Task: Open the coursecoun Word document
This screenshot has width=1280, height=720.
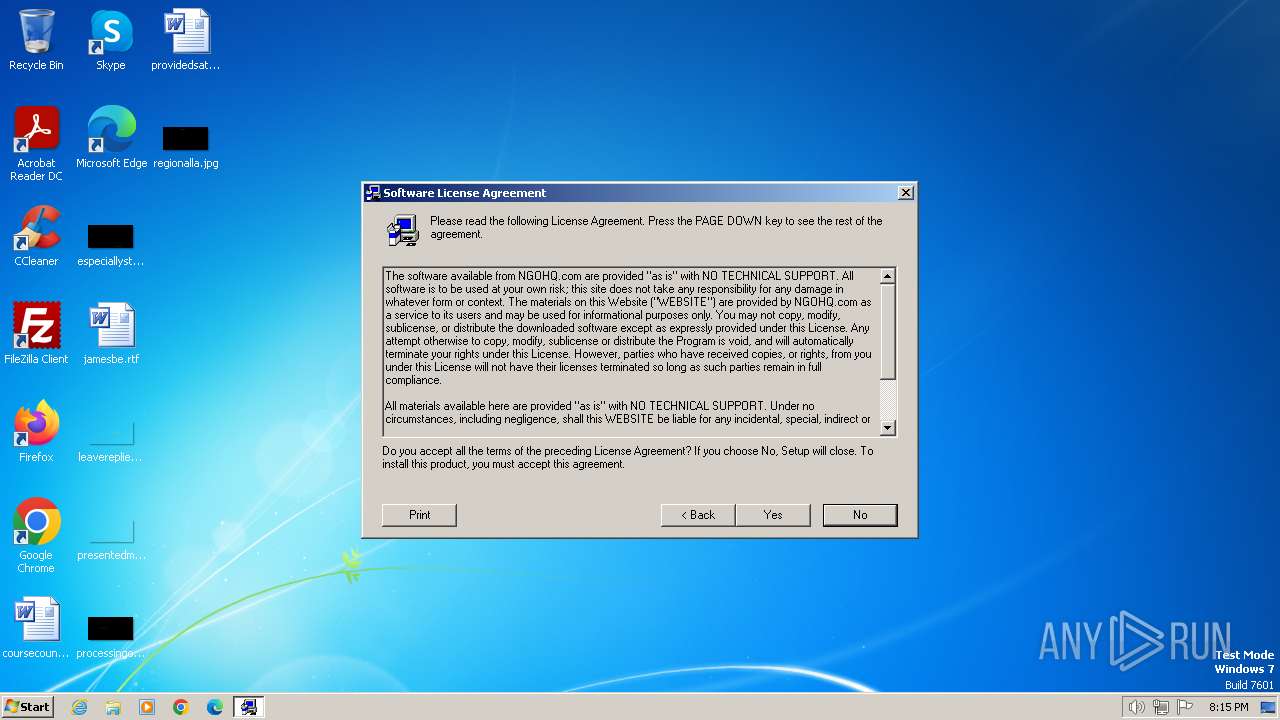Action: (x=36, y=628)
